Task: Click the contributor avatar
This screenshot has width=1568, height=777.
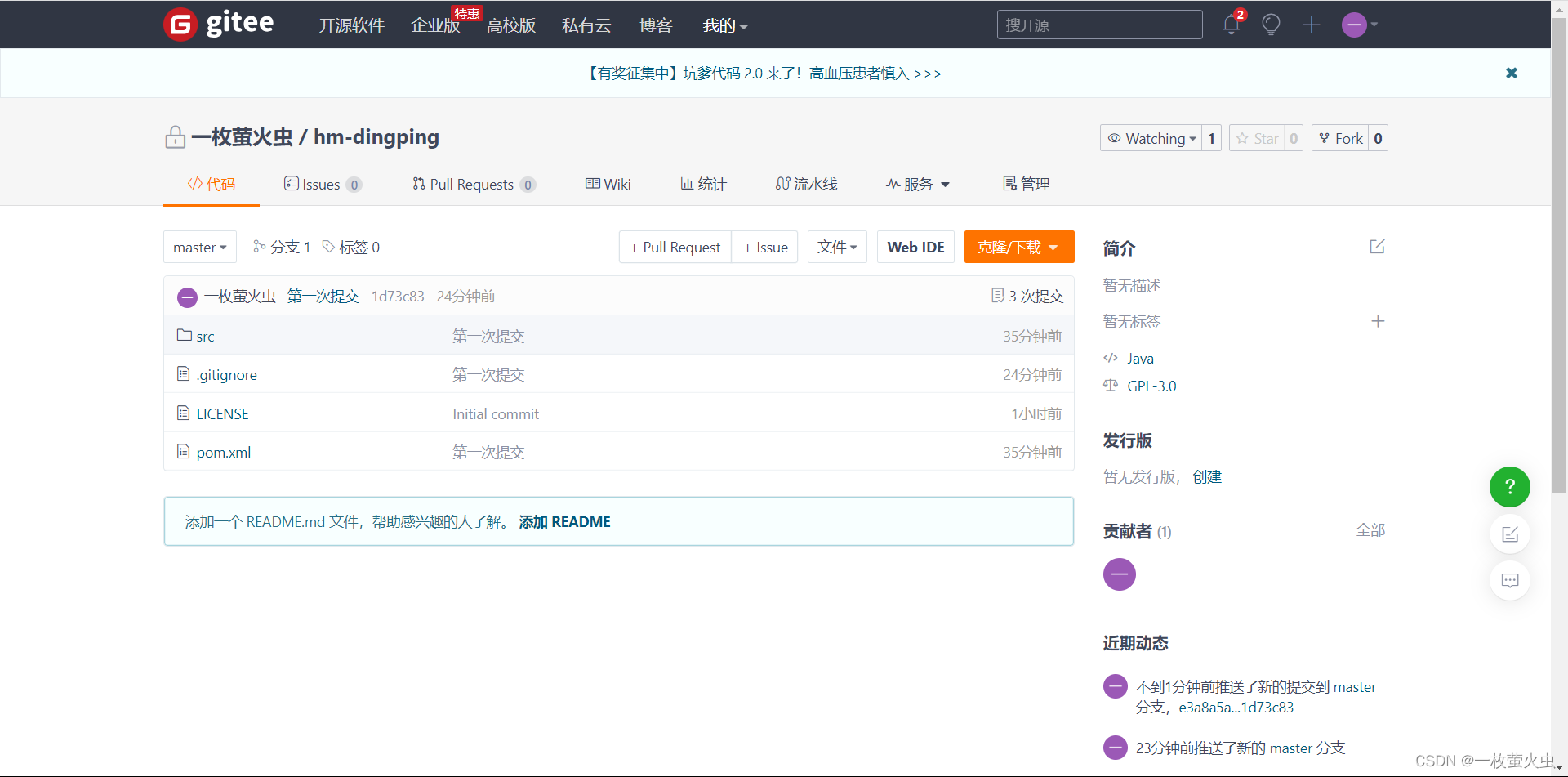Action: (x=1120, y=574)
